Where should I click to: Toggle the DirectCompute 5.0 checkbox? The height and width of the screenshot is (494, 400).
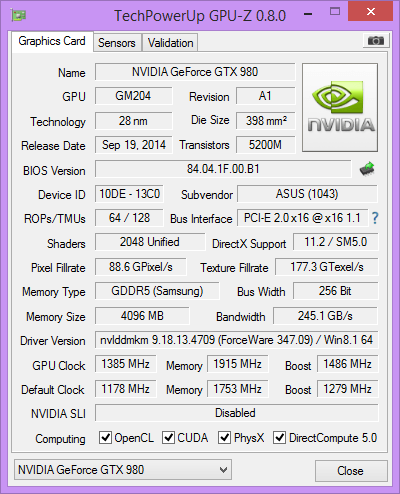click(x=279, y=437)
